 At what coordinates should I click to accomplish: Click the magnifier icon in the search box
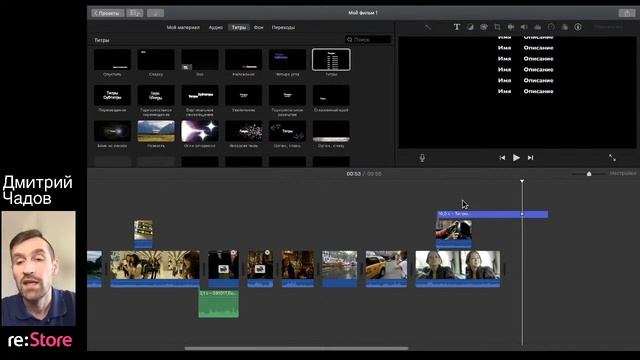pos(350,40)
